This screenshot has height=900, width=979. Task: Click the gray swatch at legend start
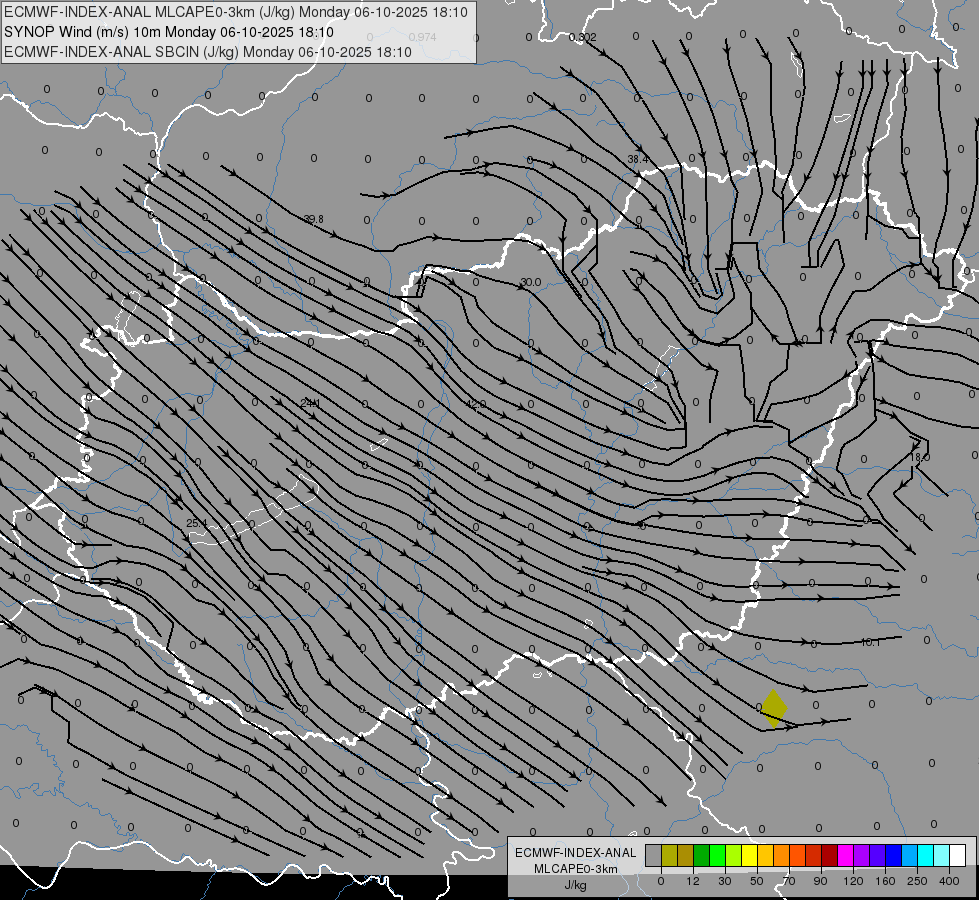coord(653,855)
